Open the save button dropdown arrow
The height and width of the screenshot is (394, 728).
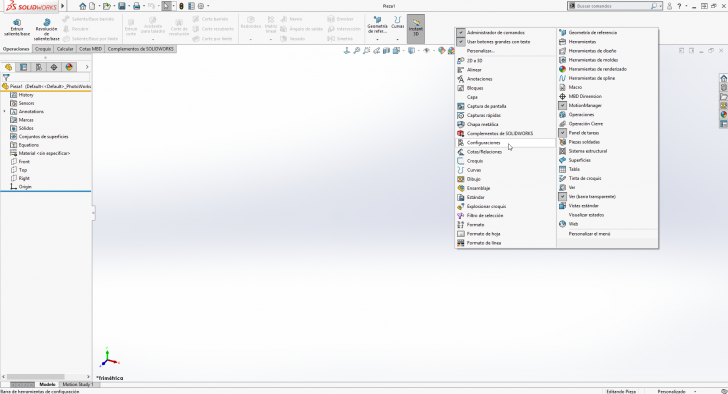[x=129, y=6]
